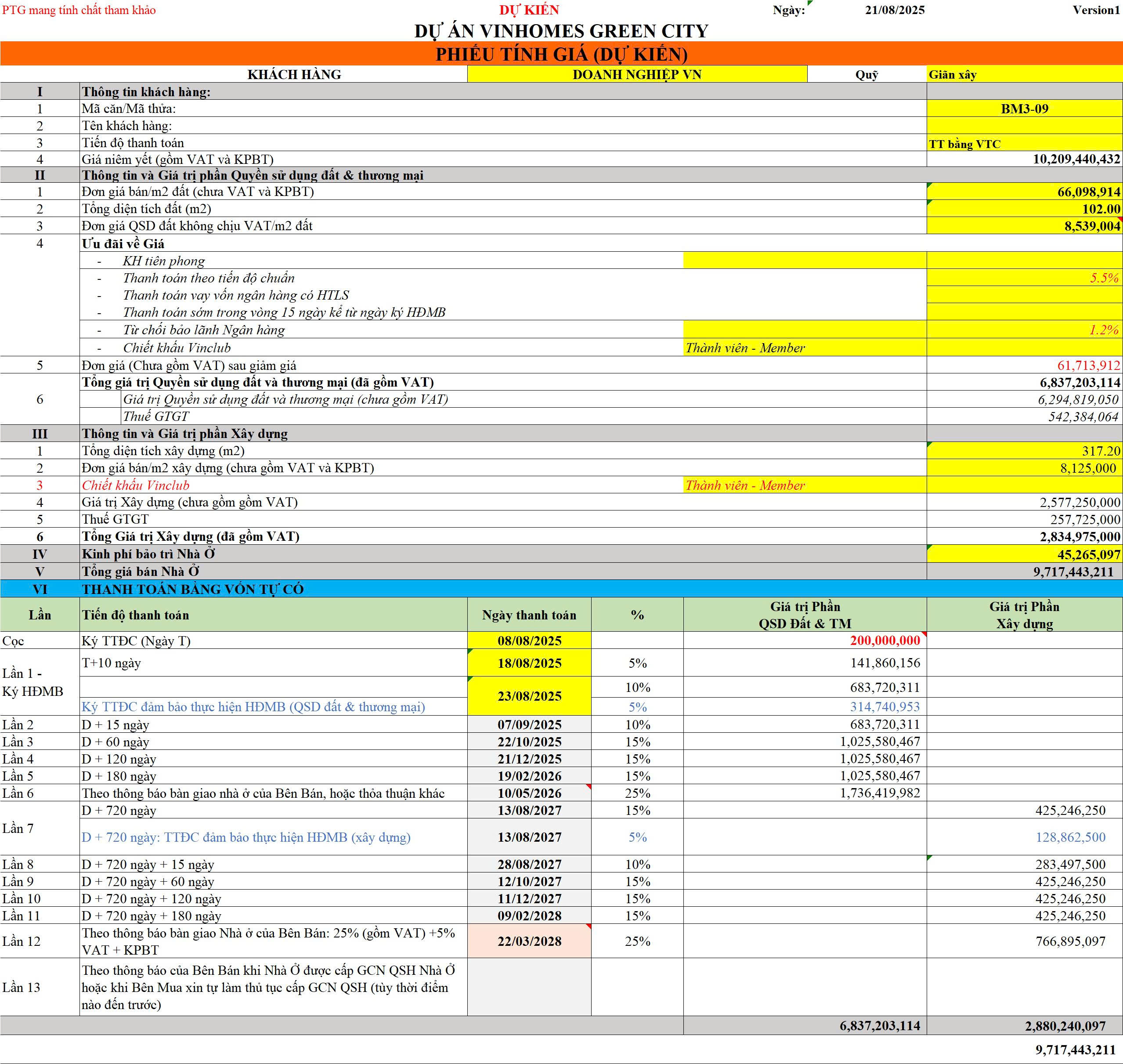1123x1064 pixels.
Task: Select land unit price 66,098,914
Action: (1024, 192)
